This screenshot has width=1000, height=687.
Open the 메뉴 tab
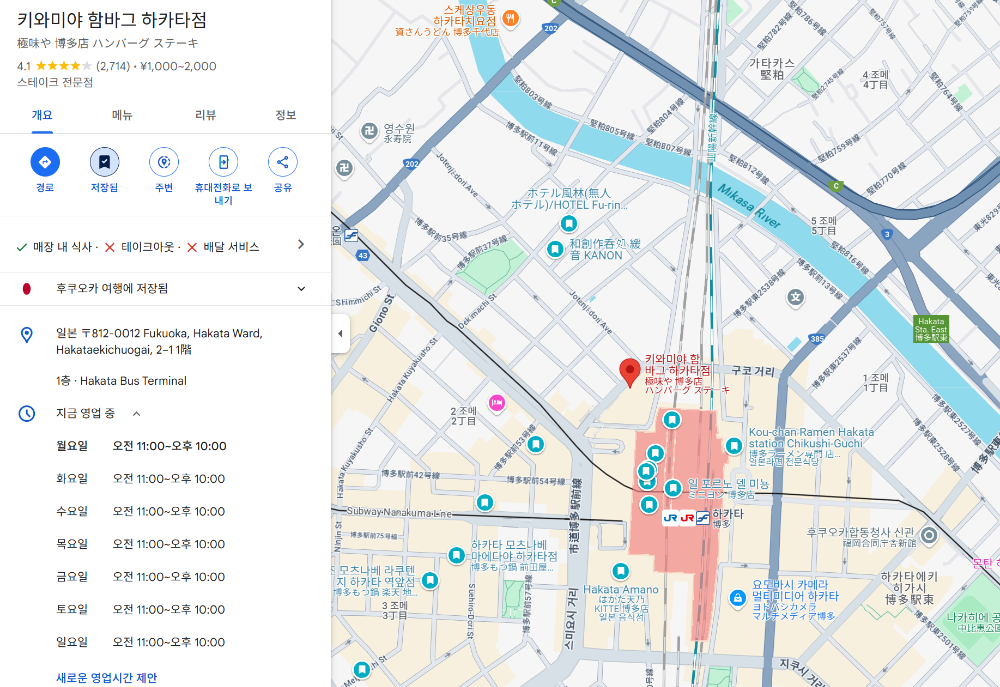[x=122, y=115]
